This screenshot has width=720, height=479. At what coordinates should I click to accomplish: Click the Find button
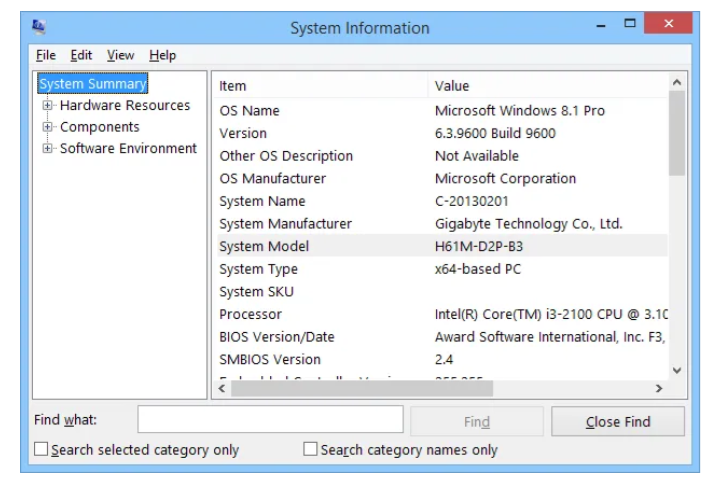(477, 421)
